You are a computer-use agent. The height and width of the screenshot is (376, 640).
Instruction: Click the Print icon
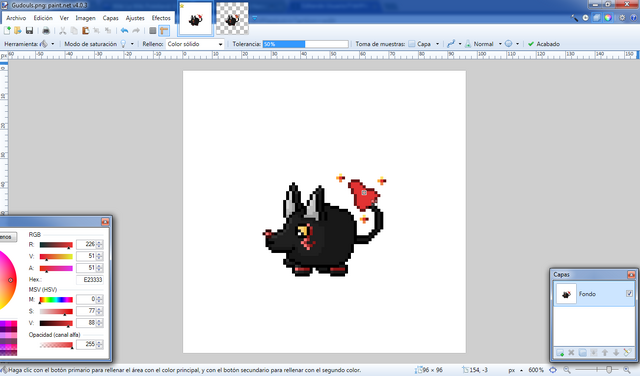click(46, 31)
